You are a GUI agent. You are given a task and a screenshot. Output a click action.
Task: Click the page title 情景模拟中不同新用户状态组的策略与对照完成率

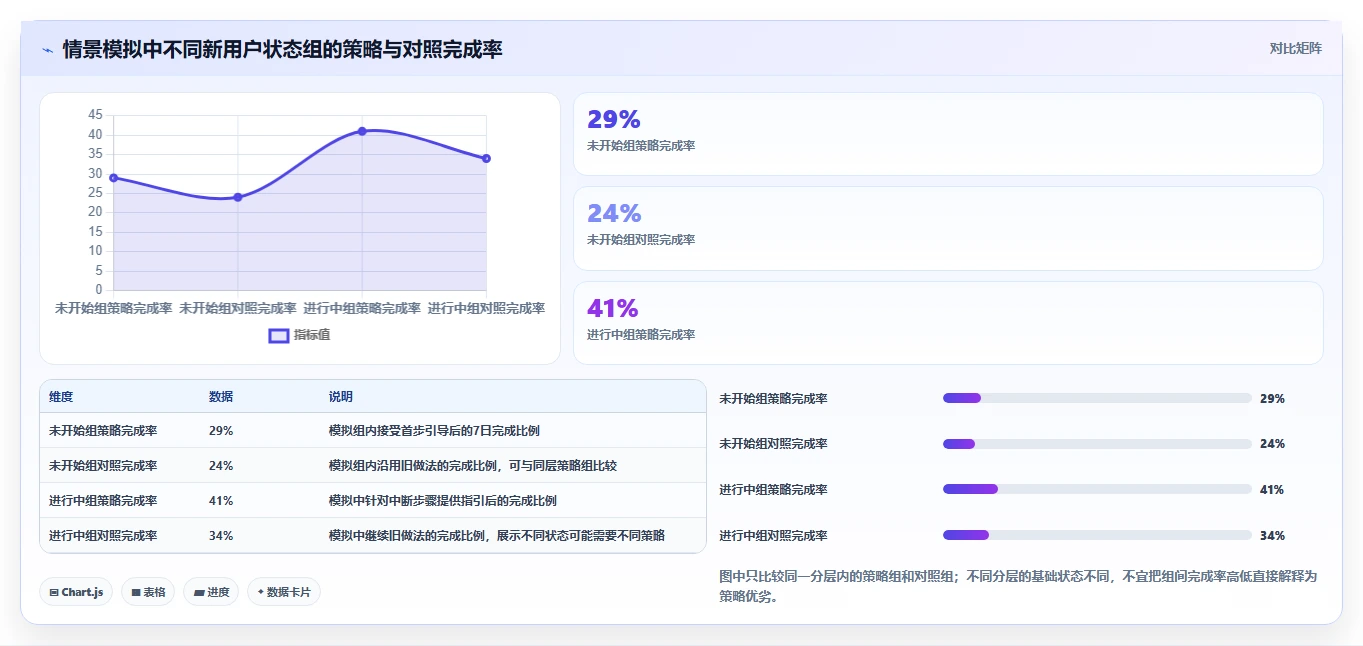[282, 49]
